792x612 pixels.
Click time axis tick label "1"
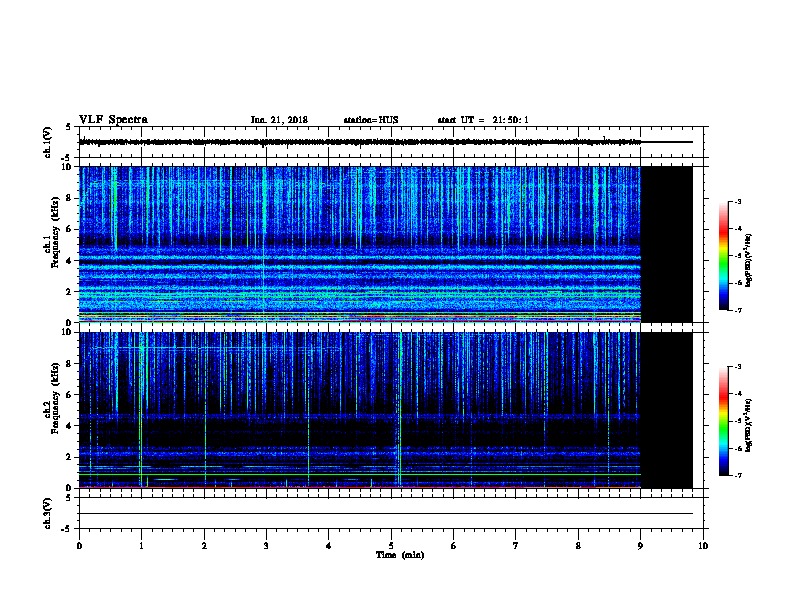tap(141, 546)
